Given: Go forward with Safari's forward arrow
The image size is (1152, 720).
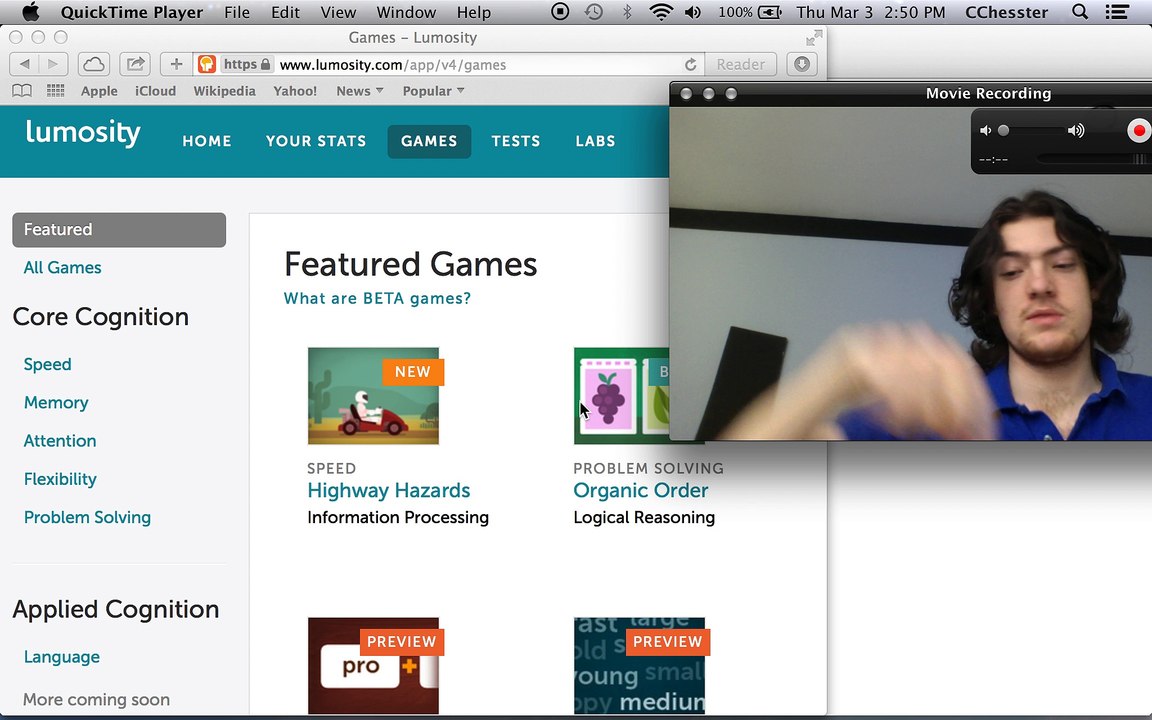Looking at the screenshot, I should [x=53, y=64].
